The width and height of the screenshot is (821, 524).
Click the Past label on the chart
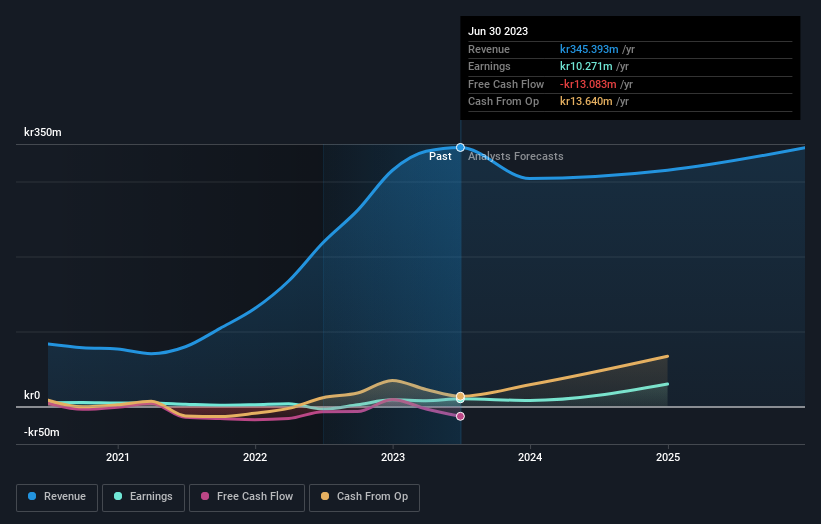440,156
